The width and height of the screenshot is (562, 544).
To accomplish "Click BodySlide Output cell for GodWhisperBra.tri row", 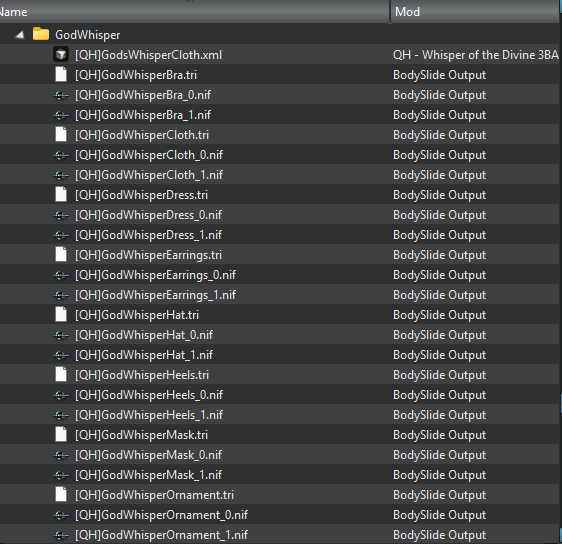I will tap(439, 75).
